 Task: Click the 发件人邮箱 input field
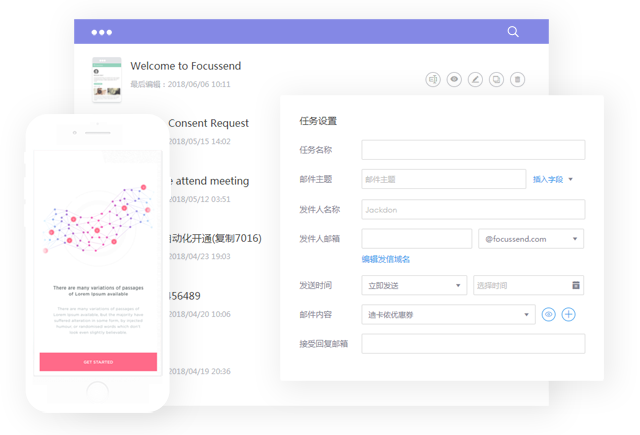point(417,239)
